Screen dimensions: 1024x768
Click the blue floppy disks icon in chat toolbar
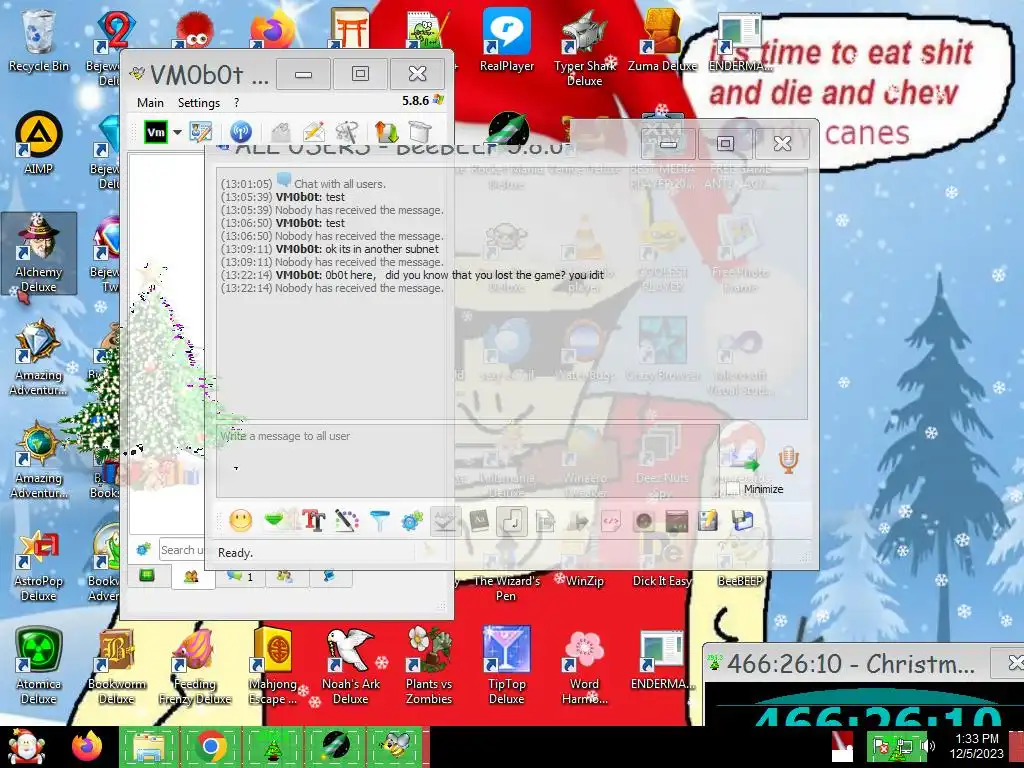point(743,520)
